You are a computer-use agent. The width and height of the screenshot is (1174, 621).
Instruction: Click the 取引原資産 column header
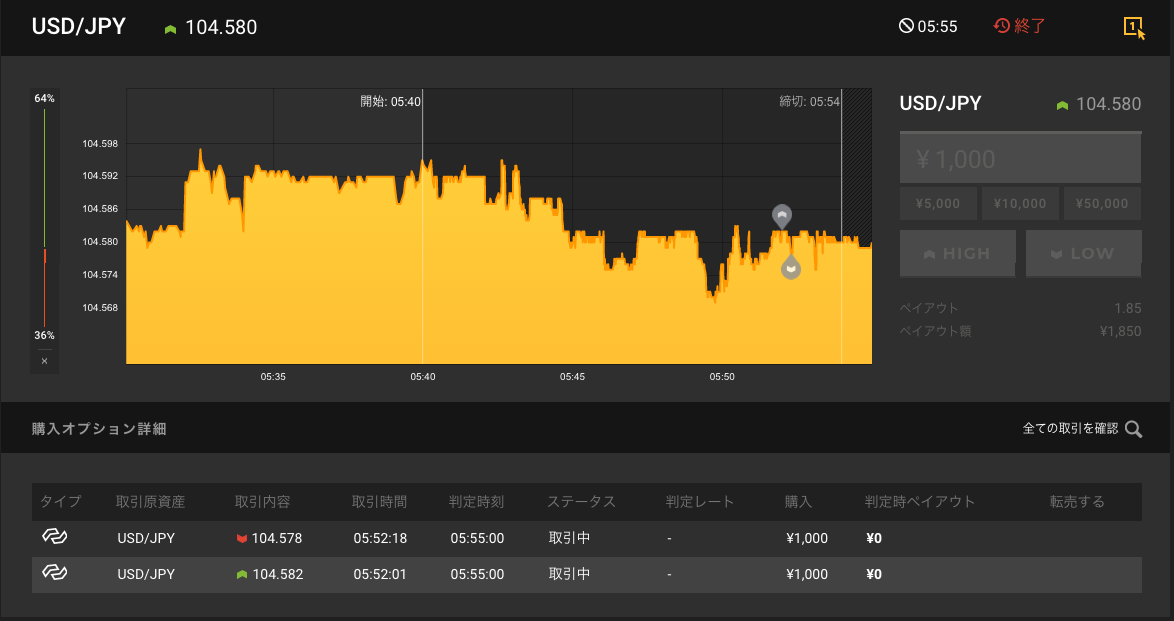(x=150, y=502)
